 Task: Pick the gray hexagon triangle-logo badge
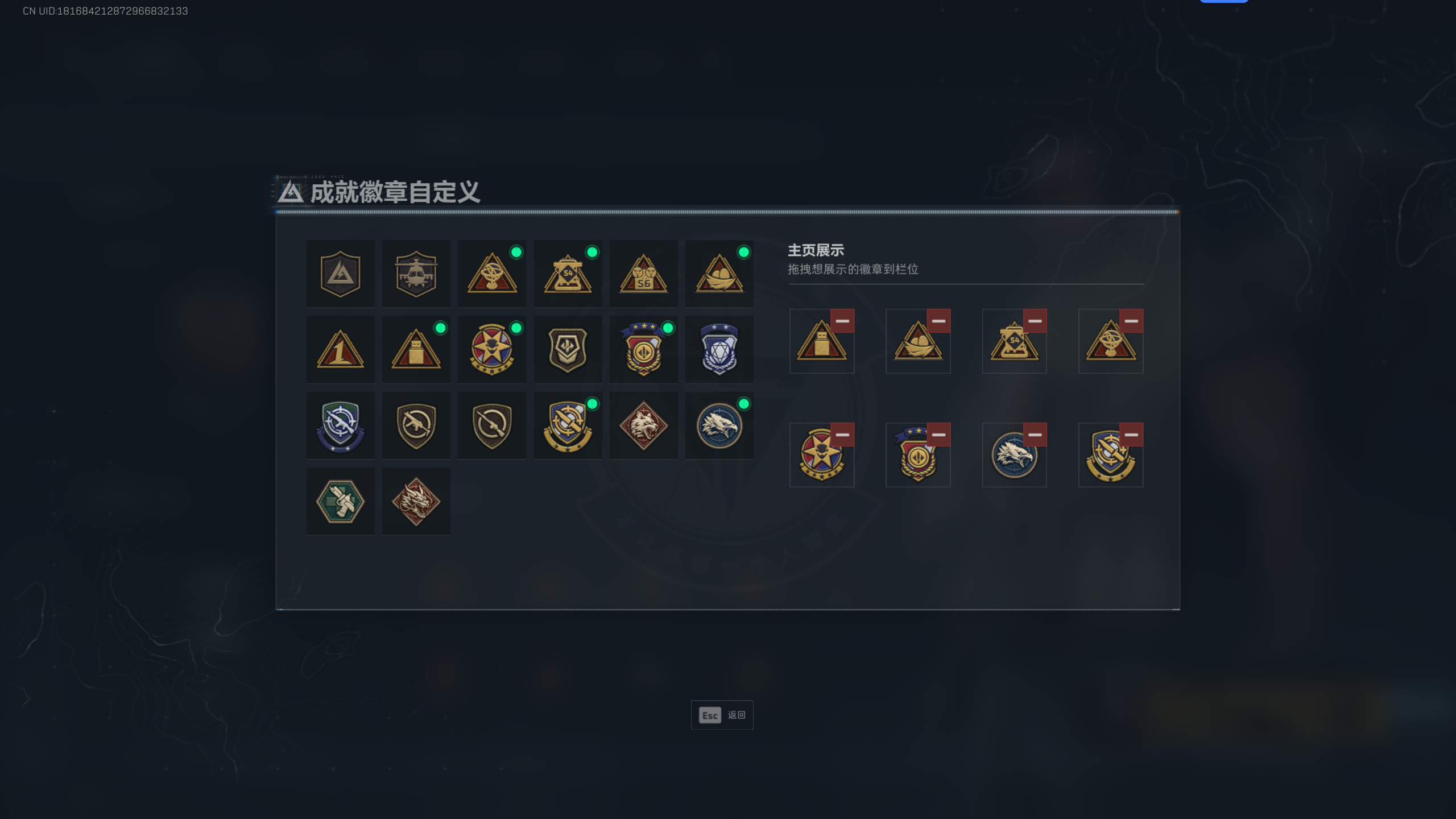340,274
